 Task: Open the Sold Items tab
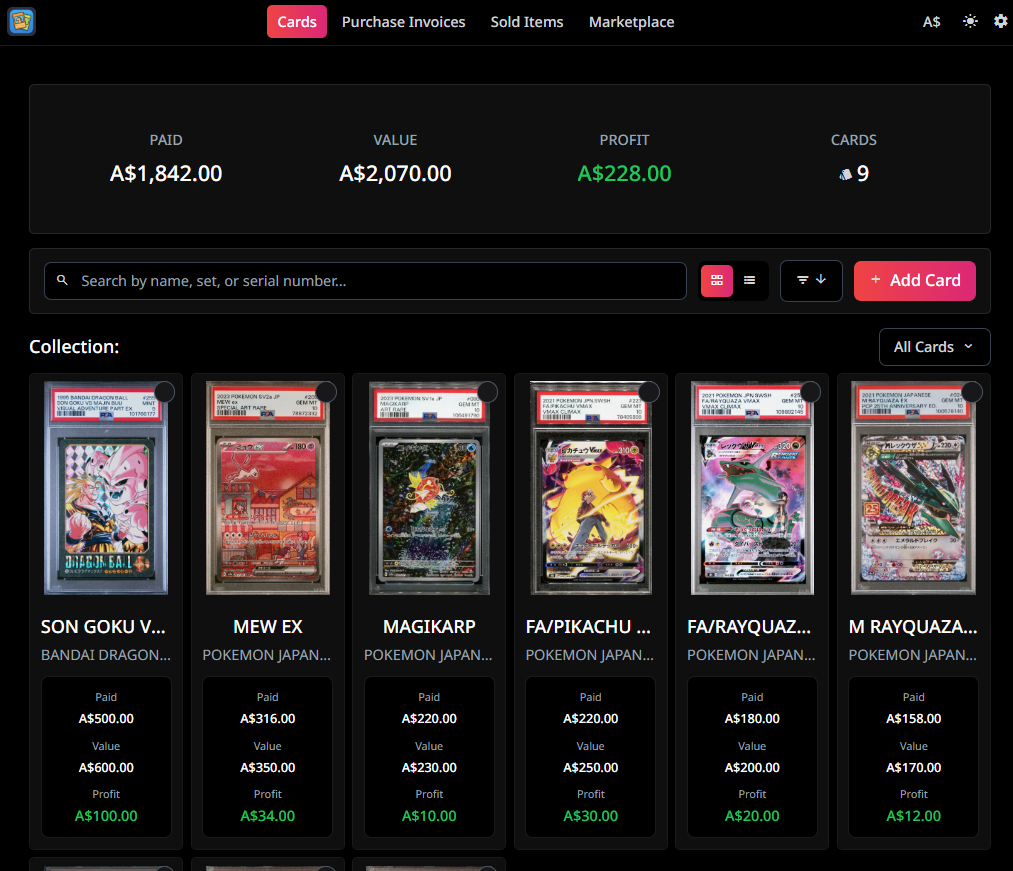pyautogui.click(x=526, y=21)
